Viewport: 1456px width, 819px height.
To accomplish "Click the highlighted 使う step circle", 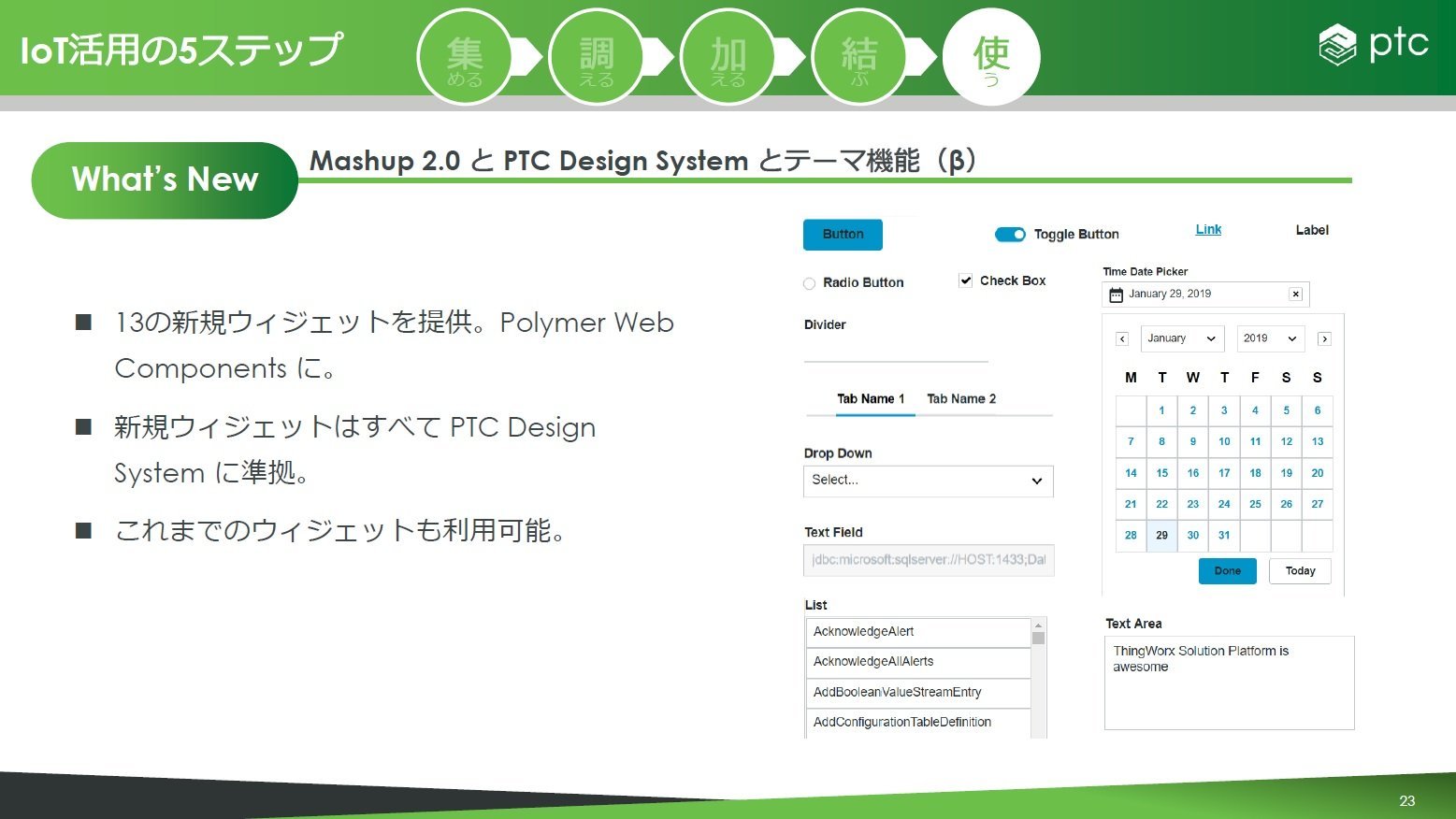I will (991, 56).
